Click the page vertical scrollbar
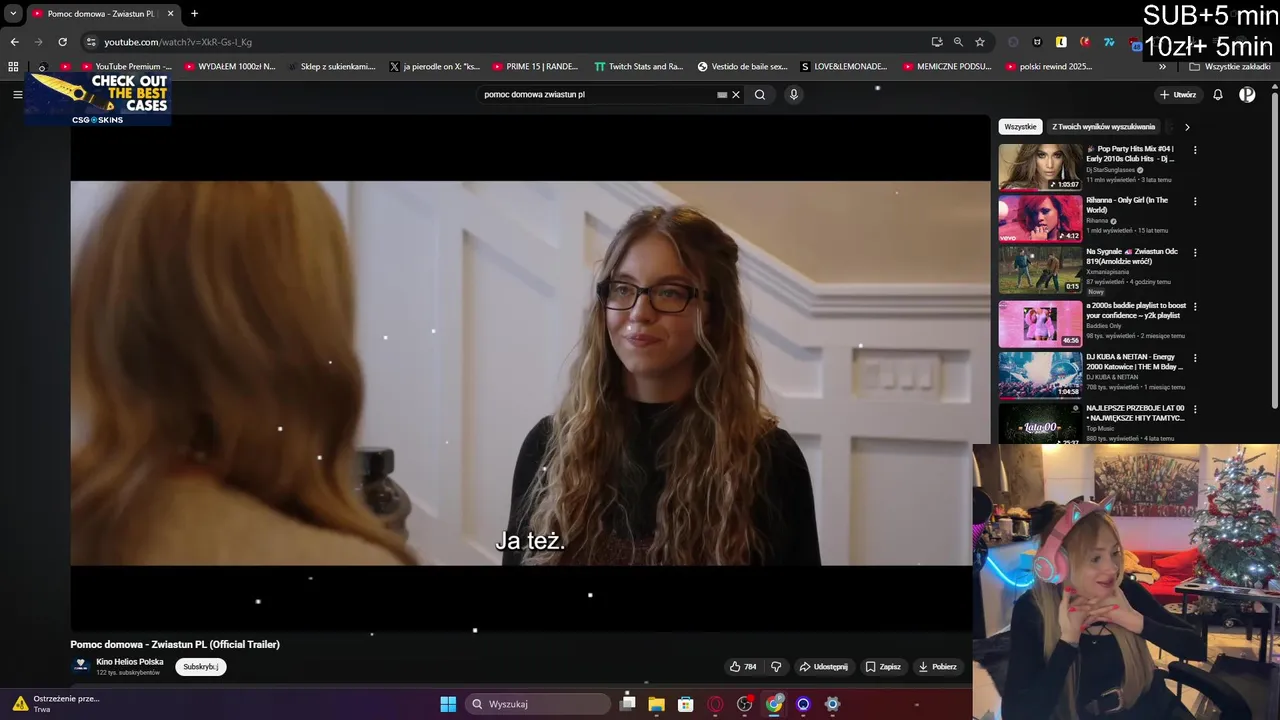Screen dimensions: 1280x720 1275,250
